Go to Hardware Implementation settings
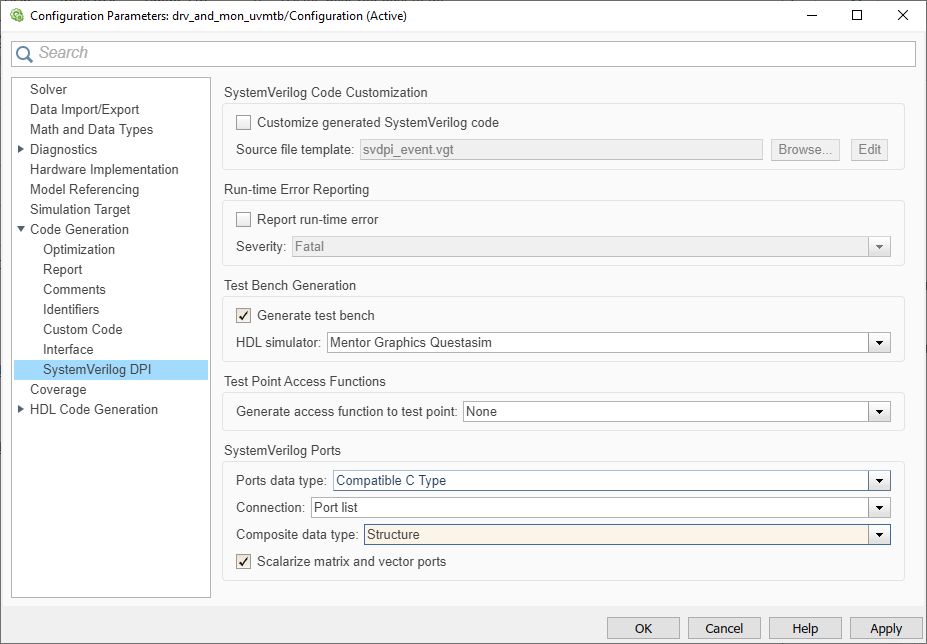Screen dimensions: 927x644 (104, 169)
